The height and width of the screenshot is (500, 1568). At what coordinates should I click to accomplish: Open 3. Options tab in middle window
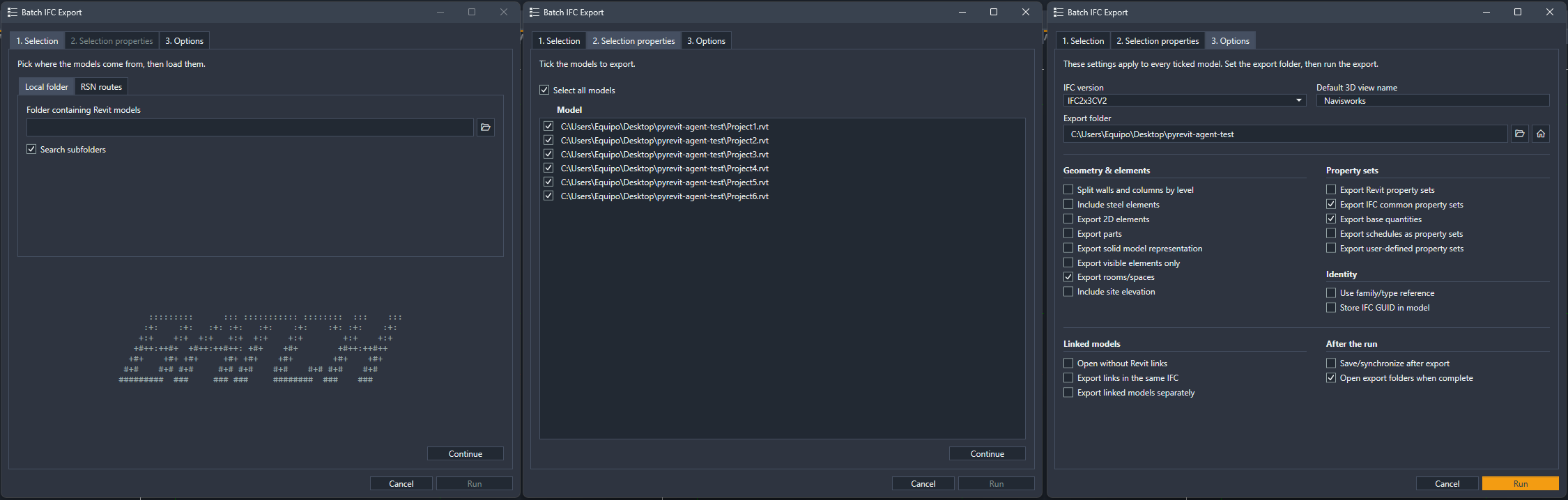(x=706, y=40)
